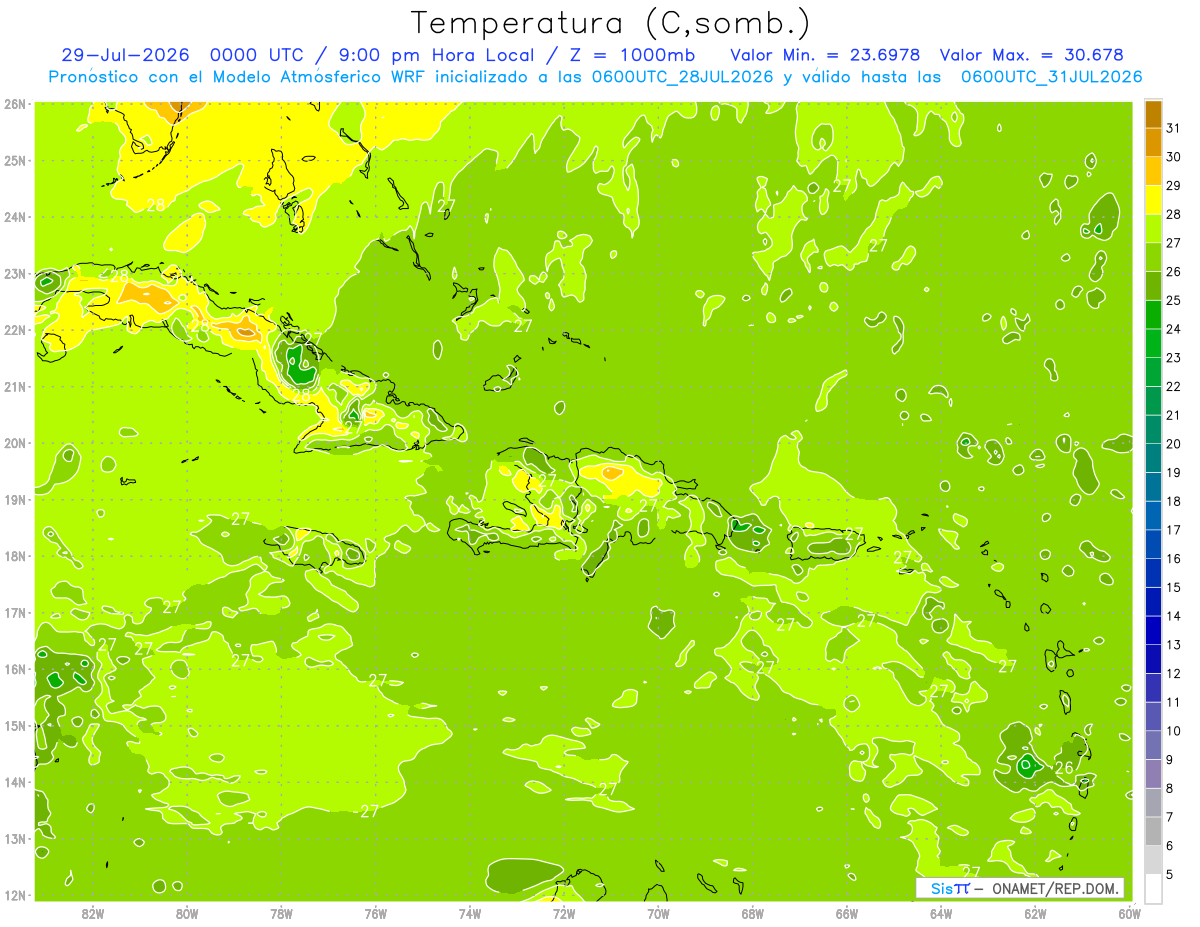Click the '26N' latitude axis label
Viewport: 1200px width, 927px height.
click(x=14, y=104)
